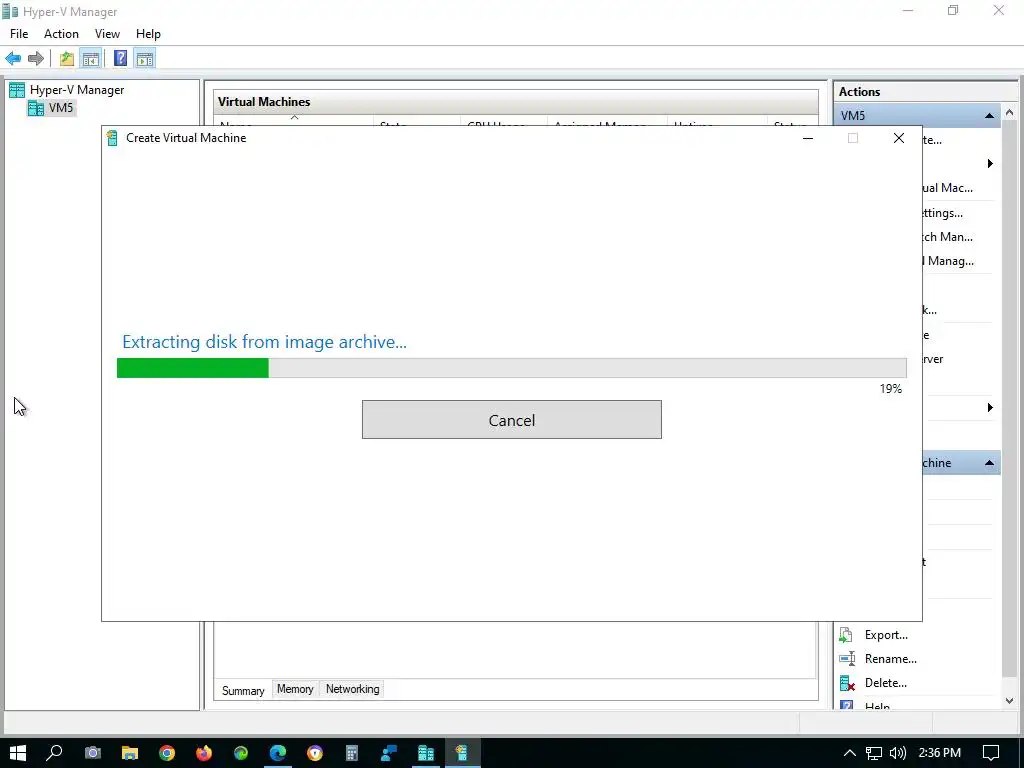Open the volume speaker tray icon
This screenshot has width=1024, height=768.
898,753
